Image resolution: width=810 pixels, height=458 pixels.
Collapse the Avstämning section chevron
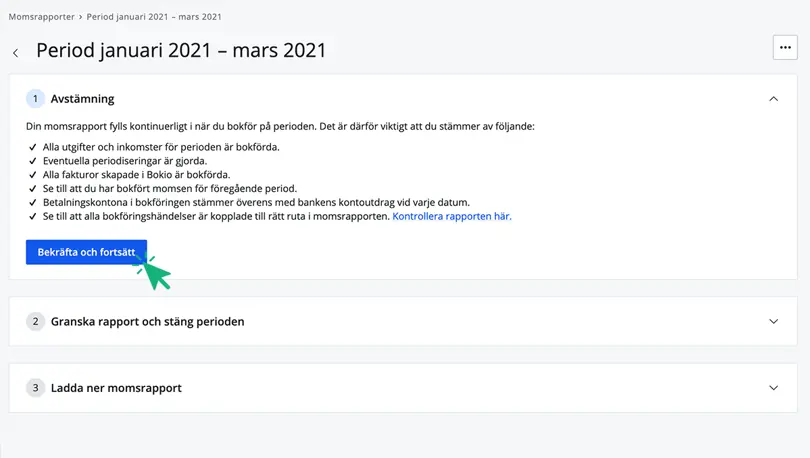pyautogui.click(x=773, y=99)
